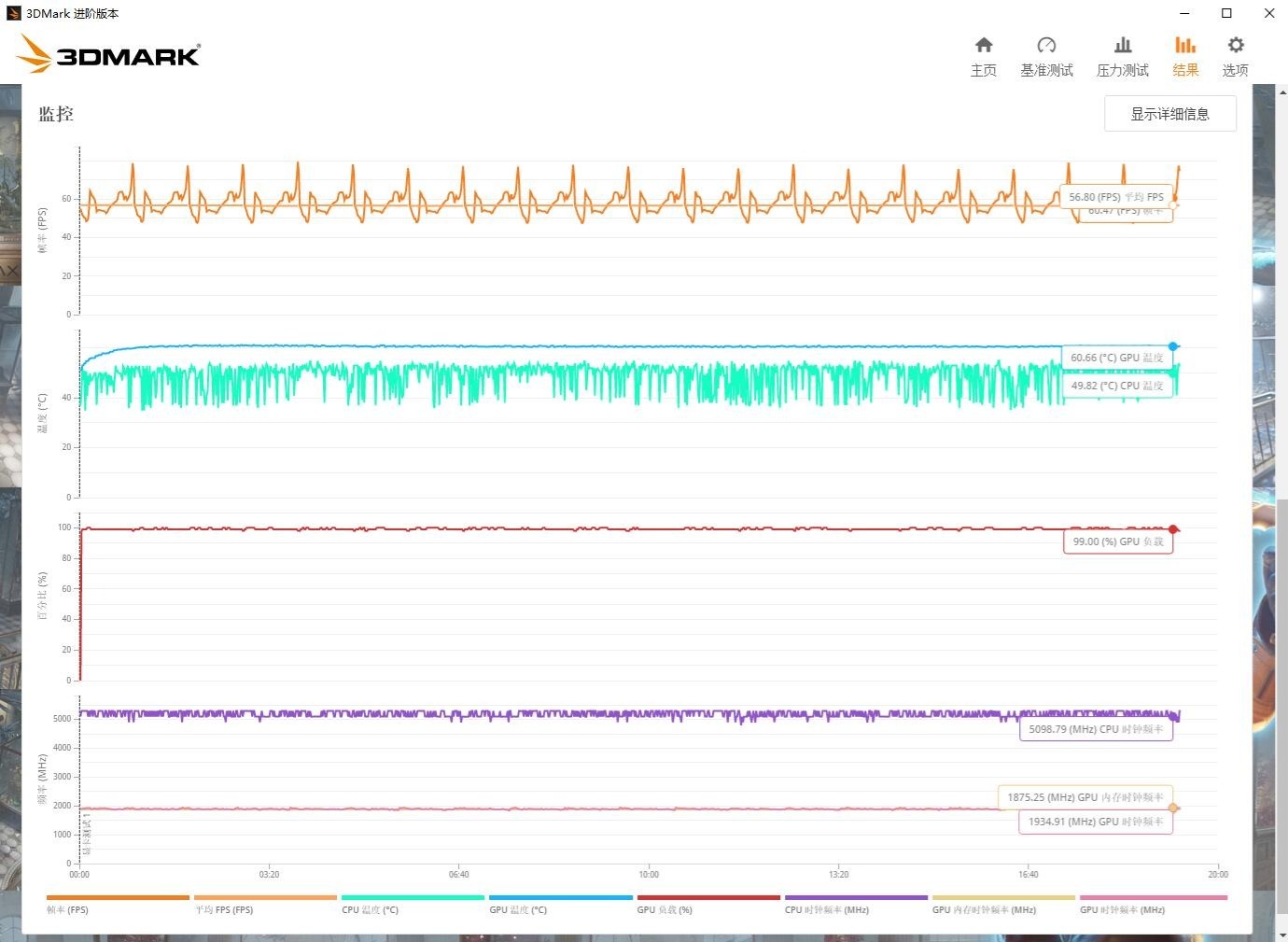Click the scrollbar down arrow
Viewport: 1288px width, 942px height.
1282,935
